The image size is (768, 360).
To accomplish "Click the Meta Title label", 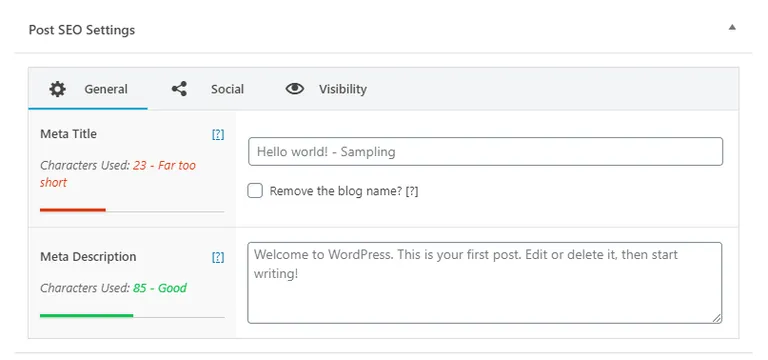I will (x=68, y=134).
